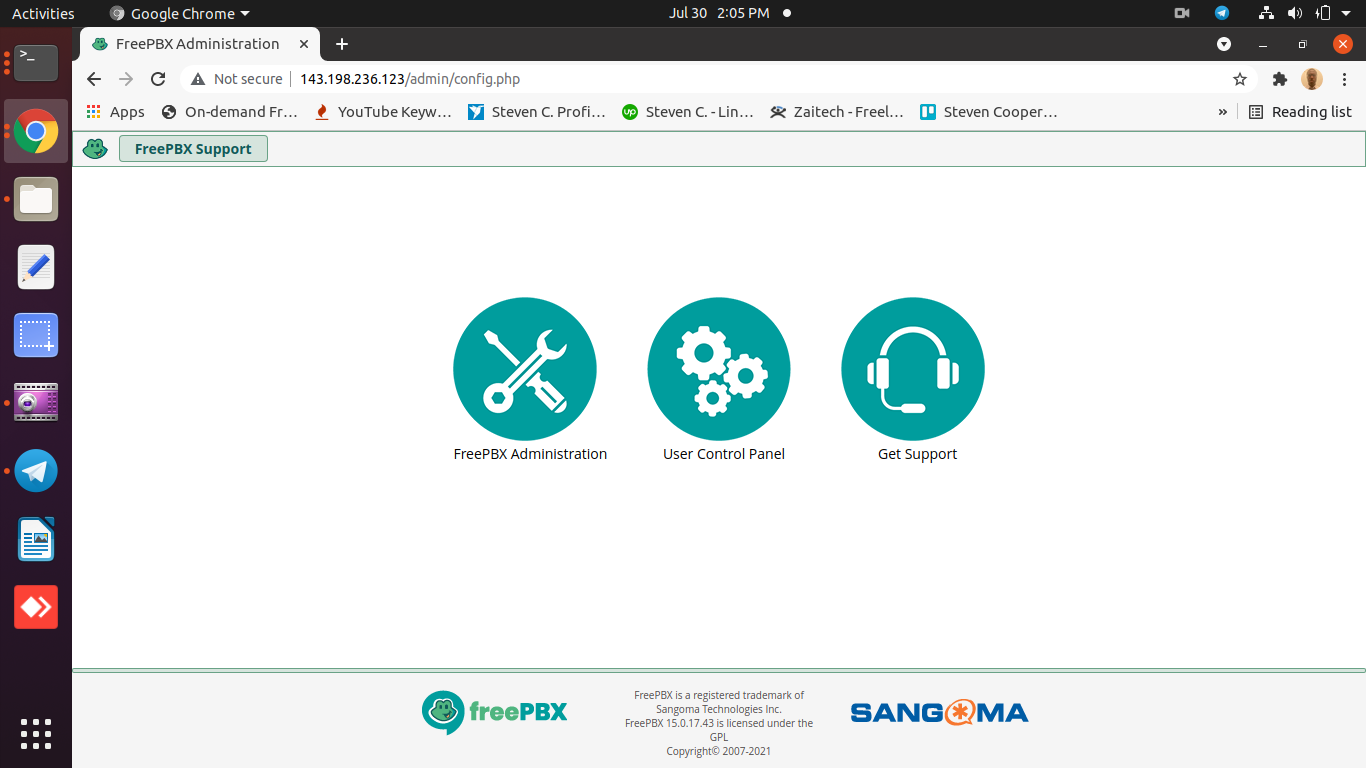Open AnyDesk from the dock

click(36, 607)
